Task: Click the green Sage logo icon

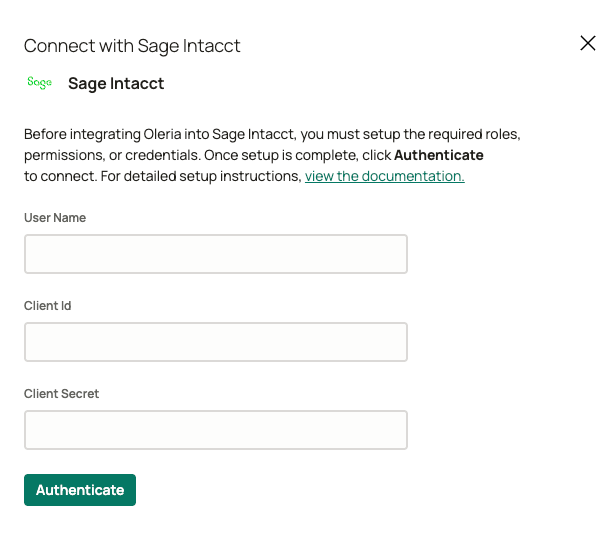Action: (40, 83)
